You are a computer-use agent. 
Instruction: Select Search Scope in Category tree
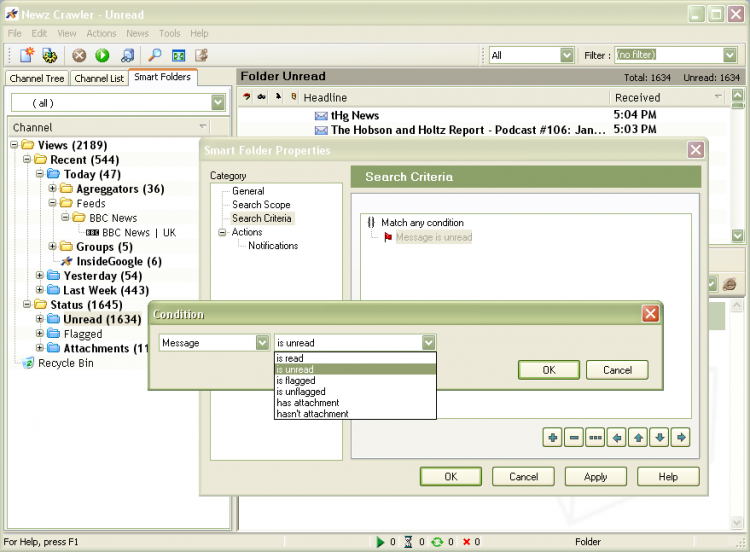point(261,205)
